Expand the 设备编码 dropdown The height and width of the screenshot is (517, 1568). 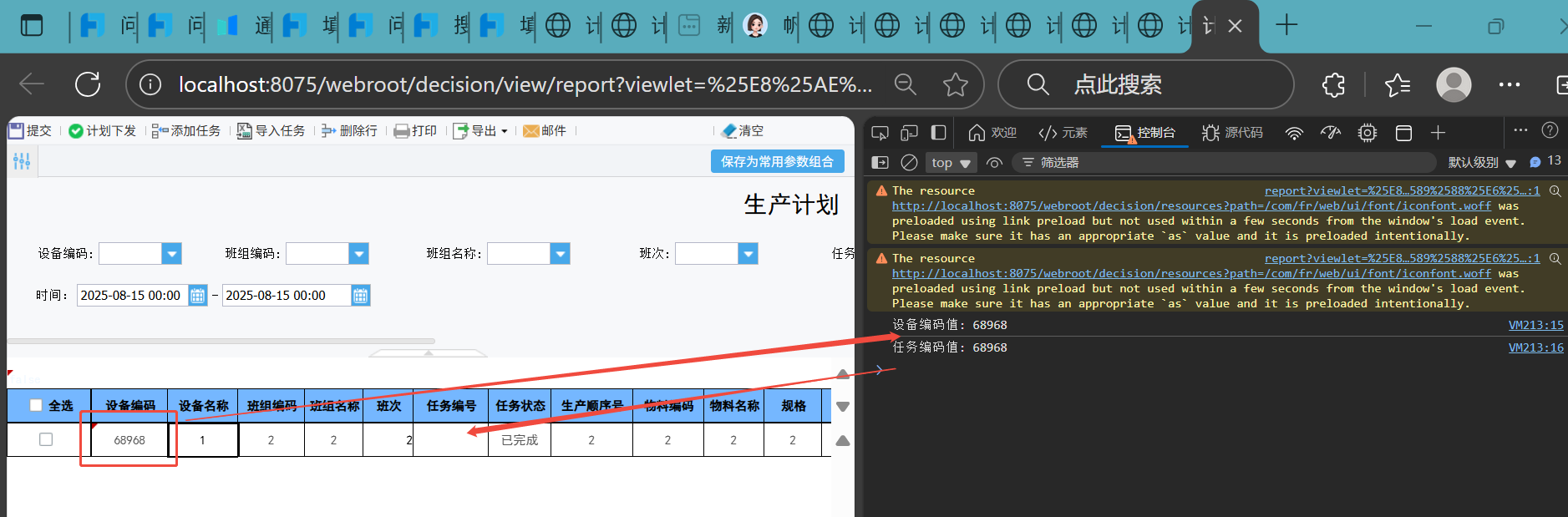coord(171,254)
